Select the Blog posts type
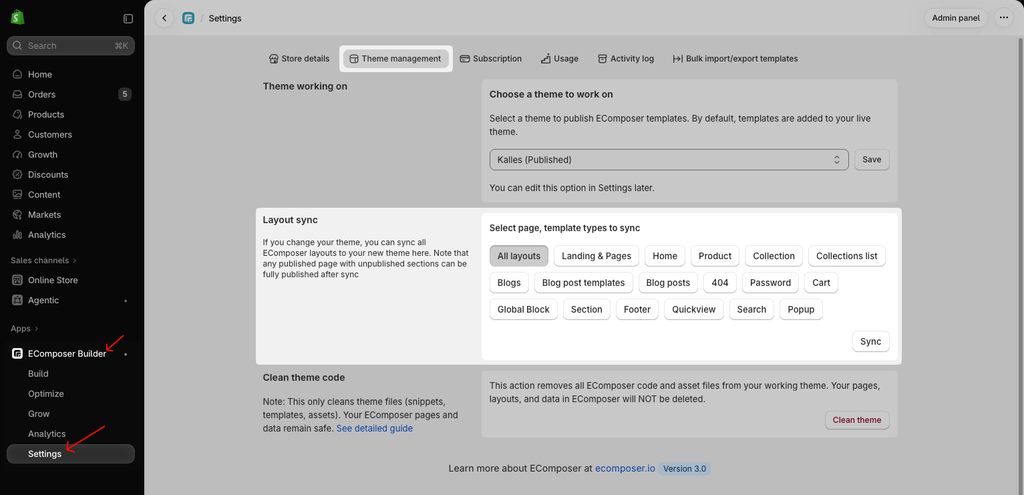This screenshot has height=495, width=1024. click(668, 283)
